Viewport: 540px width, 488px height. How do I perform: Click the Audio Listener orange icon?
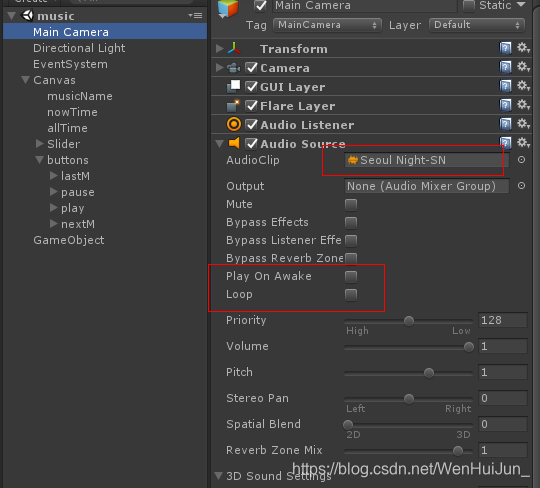pos(234,124)
